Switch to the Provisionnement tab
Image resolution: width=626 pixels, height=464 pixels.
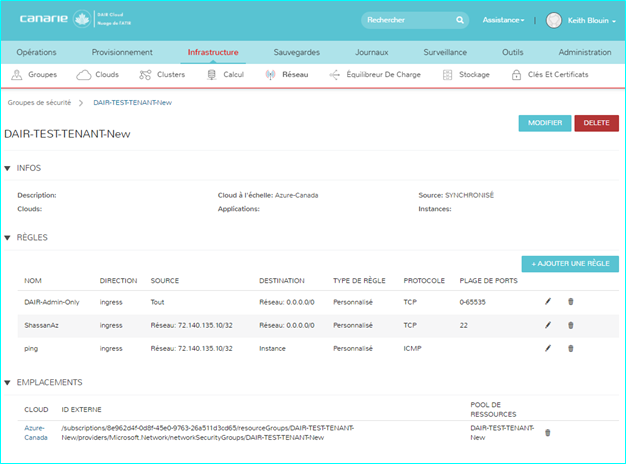122,52
